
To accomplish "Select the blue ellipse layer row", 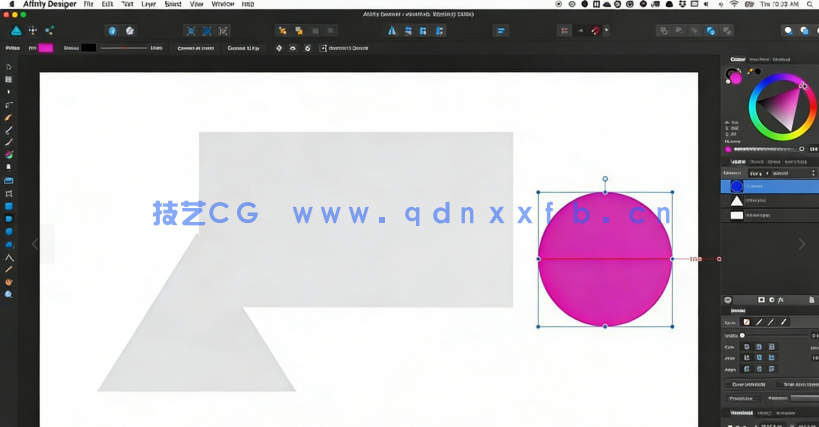I will (x=770, y=186).
